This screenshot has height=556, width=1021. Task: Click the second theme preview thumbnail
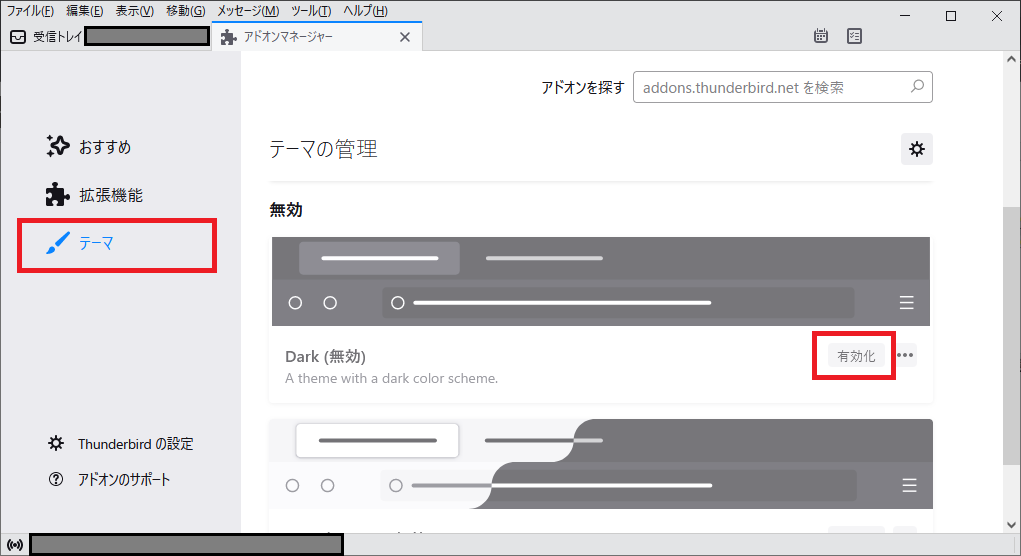[x=600, y=464]
